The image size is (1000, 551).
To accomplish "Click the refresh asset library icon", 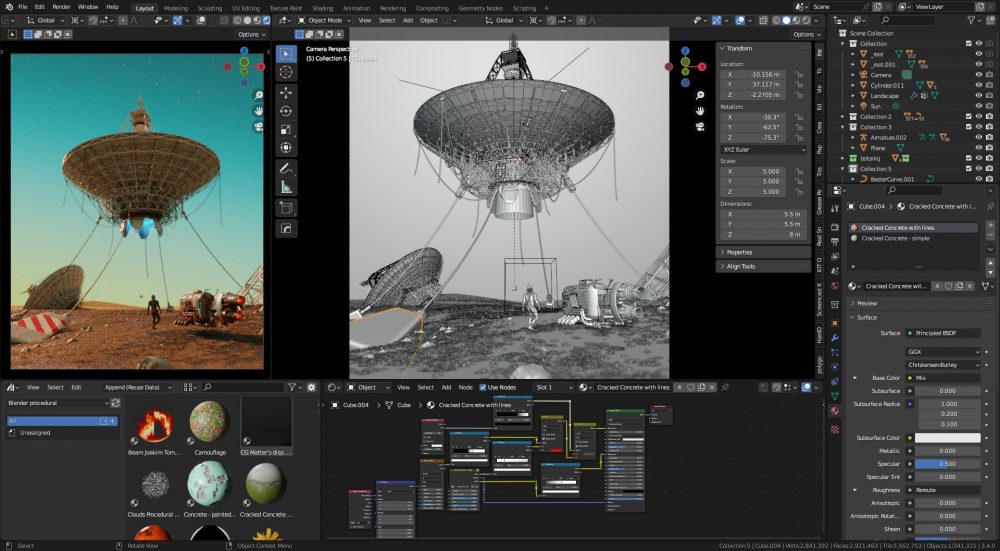I will point(115,403).
